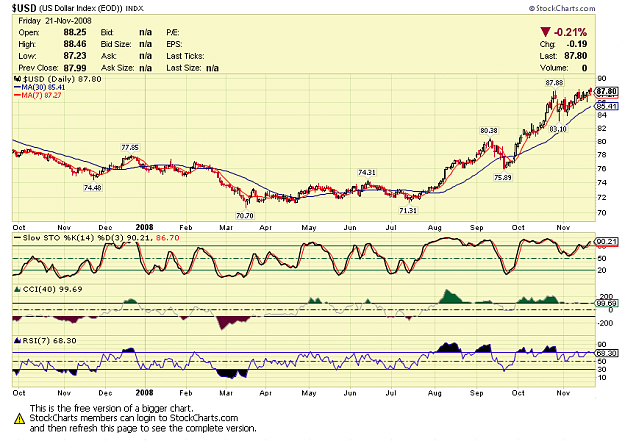Click the Chg value -0.19
Screen dimensions: 625x441
coord(576,44)
